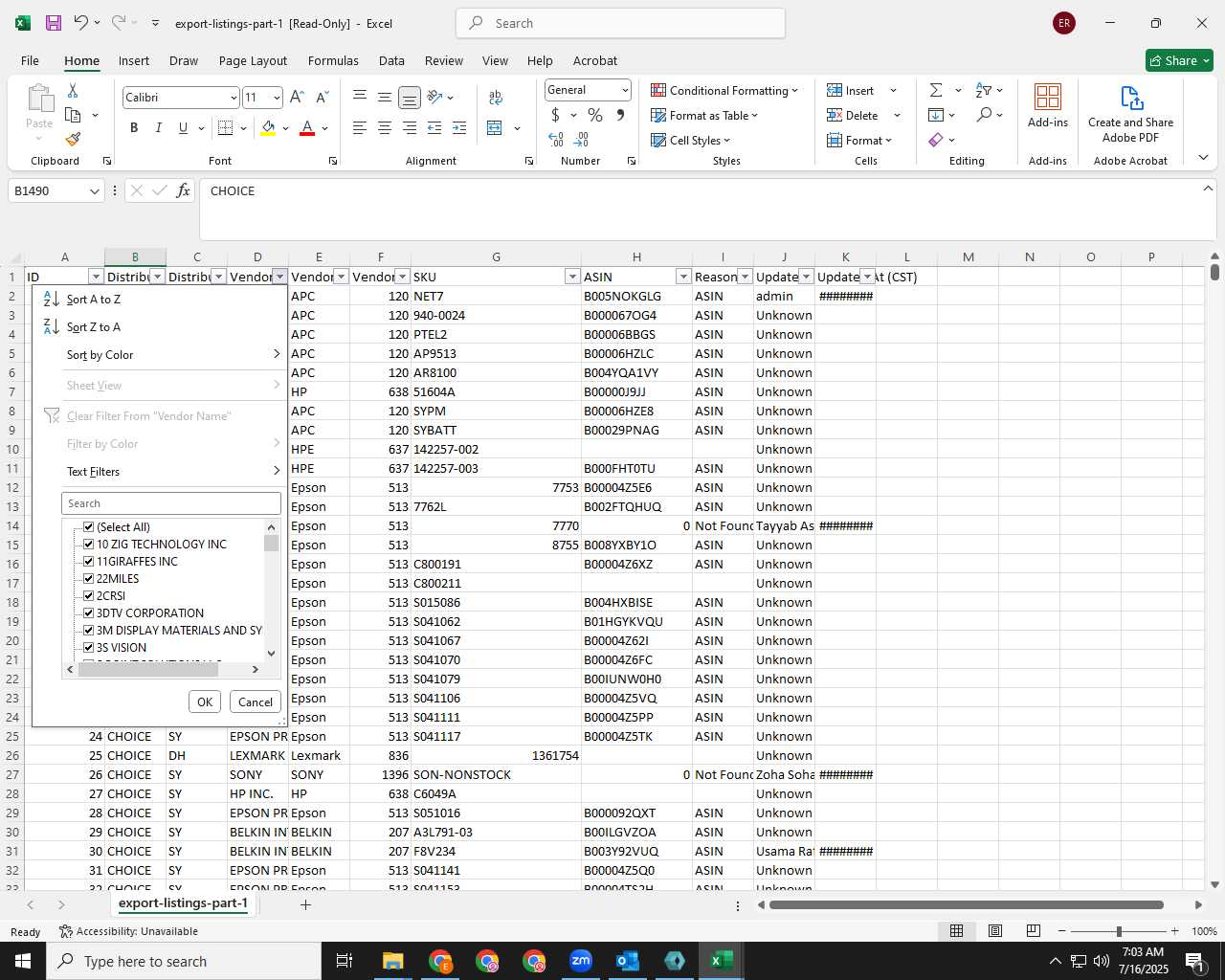This screenshot has height=980, width=1225.
Task: Toggle Underline formatting
Action: 183,127
